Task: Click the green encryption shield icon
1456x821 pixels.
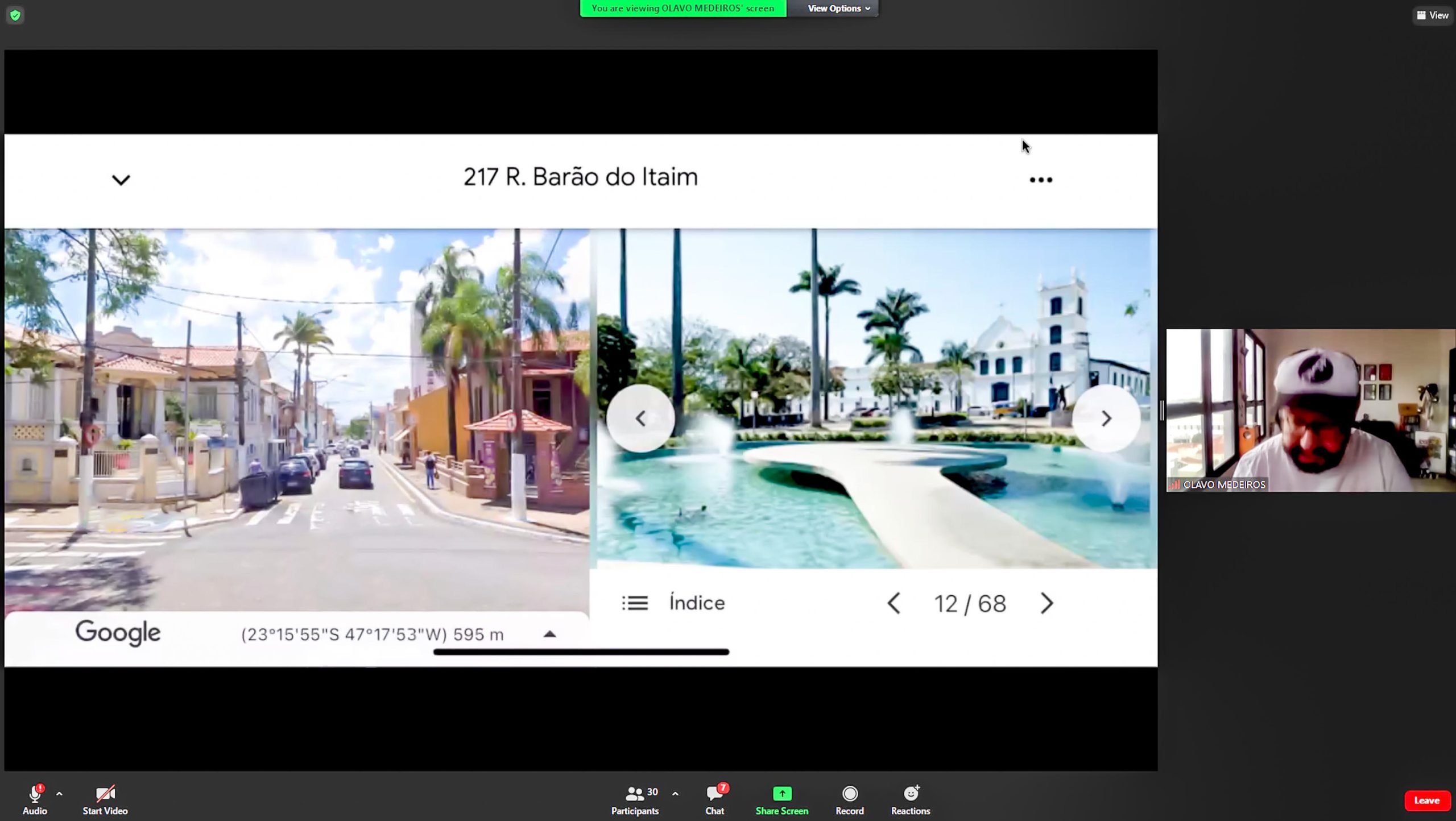Action: click(15, 15)
